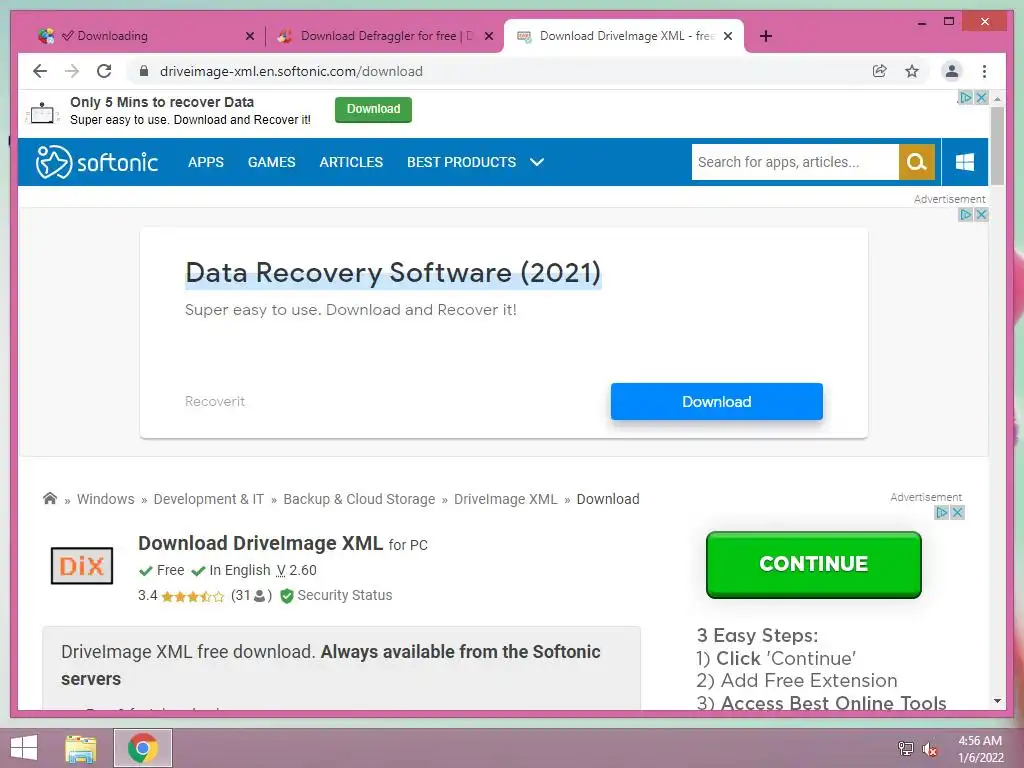Click the address bar URL
The width and height of the screenshot is (1024, 768).
point(291,71)
